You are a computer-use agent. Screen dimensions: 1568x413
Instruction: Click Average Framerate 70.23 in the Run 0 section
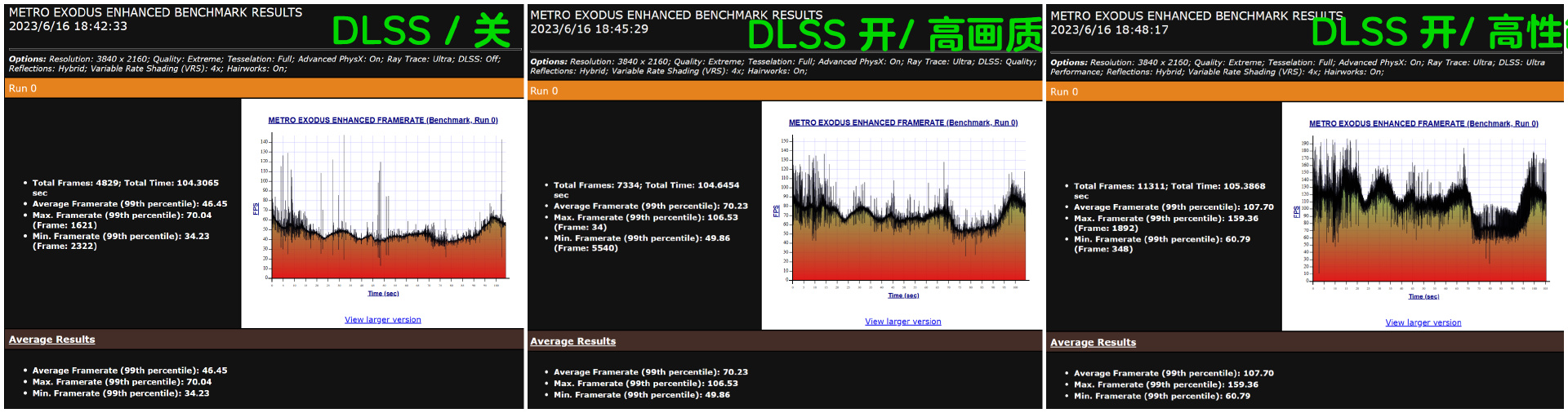[651, 206]
